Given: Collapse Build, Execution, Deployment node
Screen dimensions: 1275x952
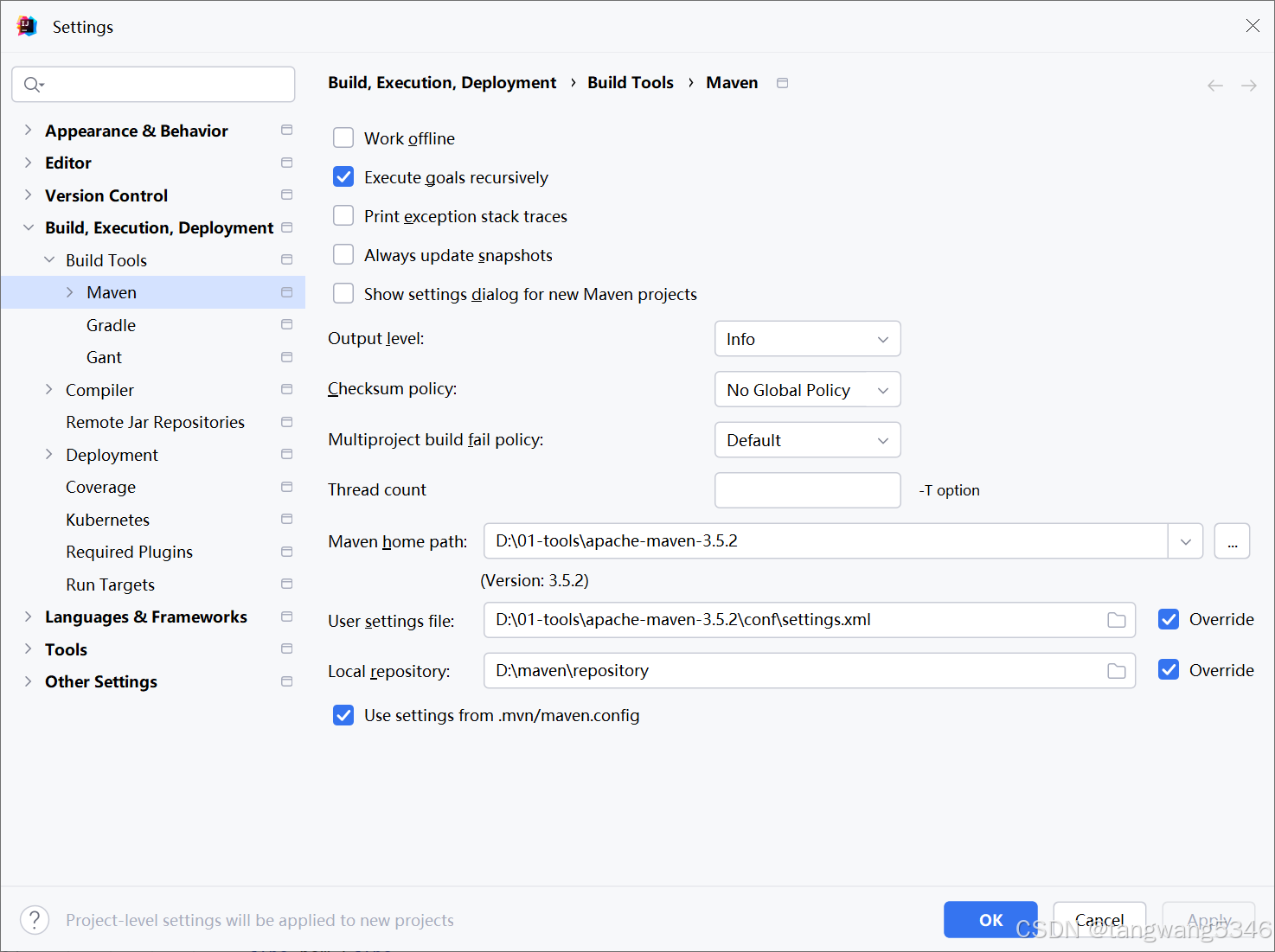Looking at the screenshot, I should (28, 227).
